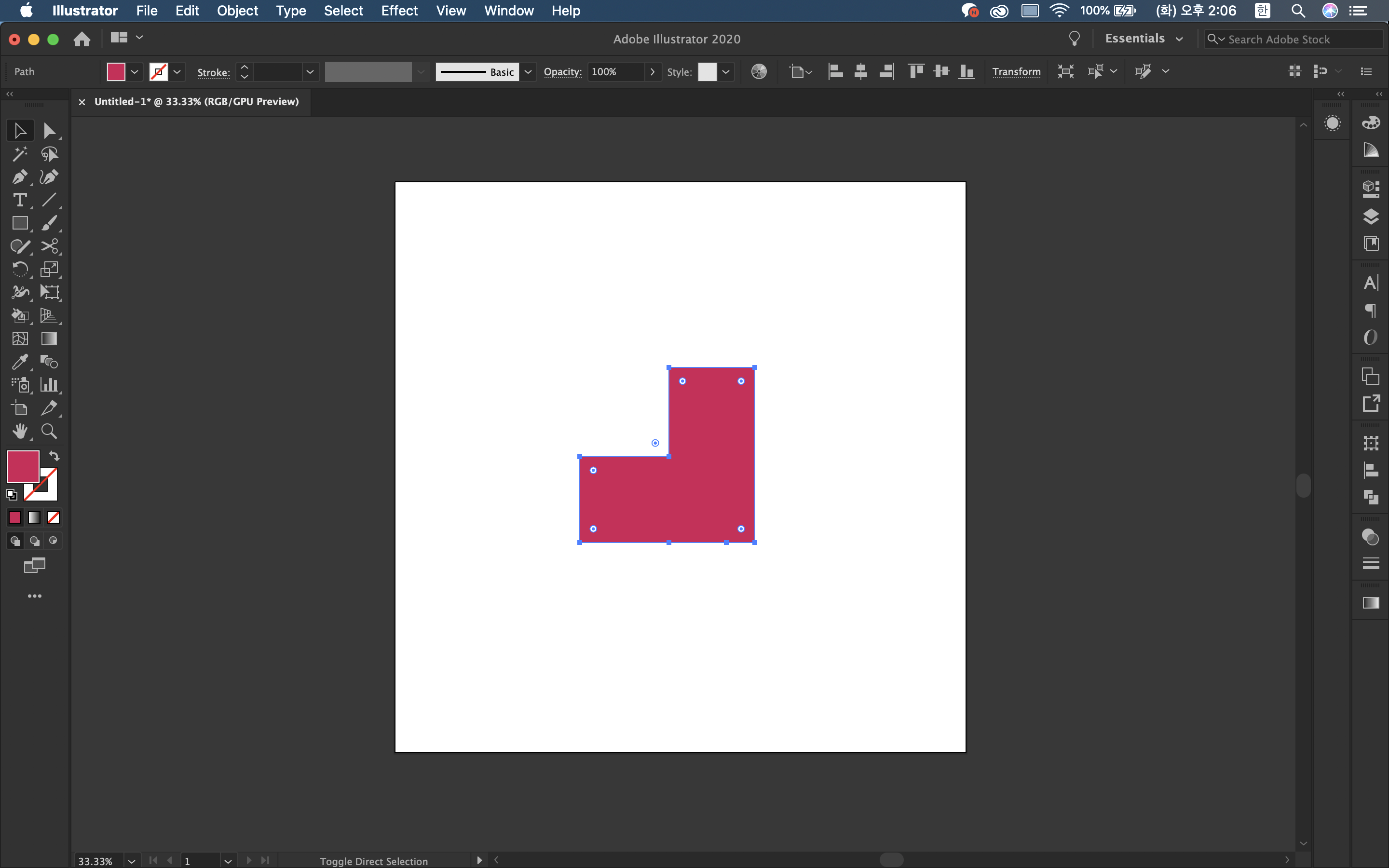Select the Magic Wand tool

pyautogui.click(x=19, y=154)
